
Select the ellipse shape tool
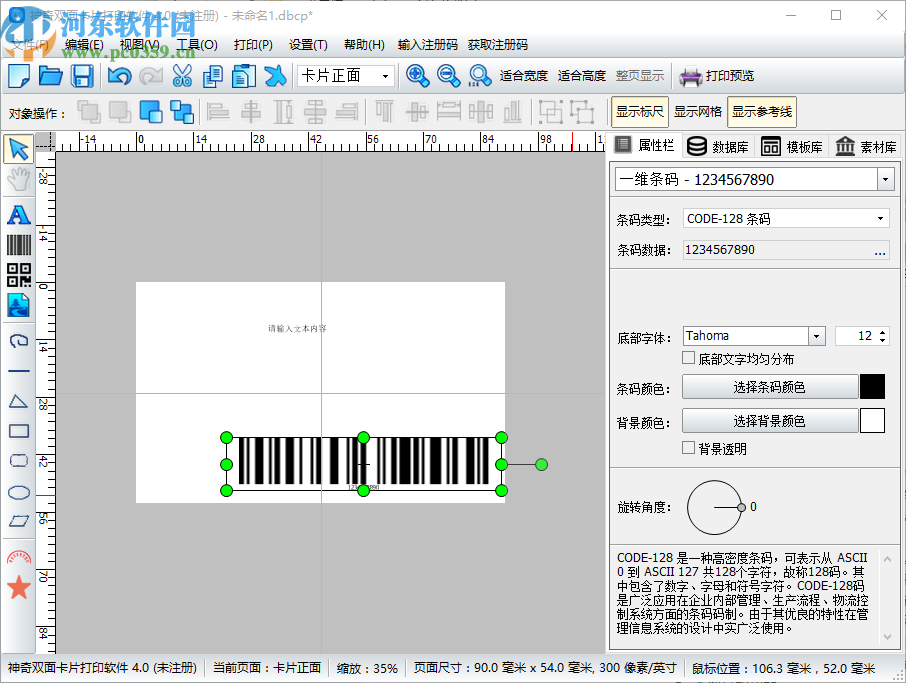click(x=18, y=491)
